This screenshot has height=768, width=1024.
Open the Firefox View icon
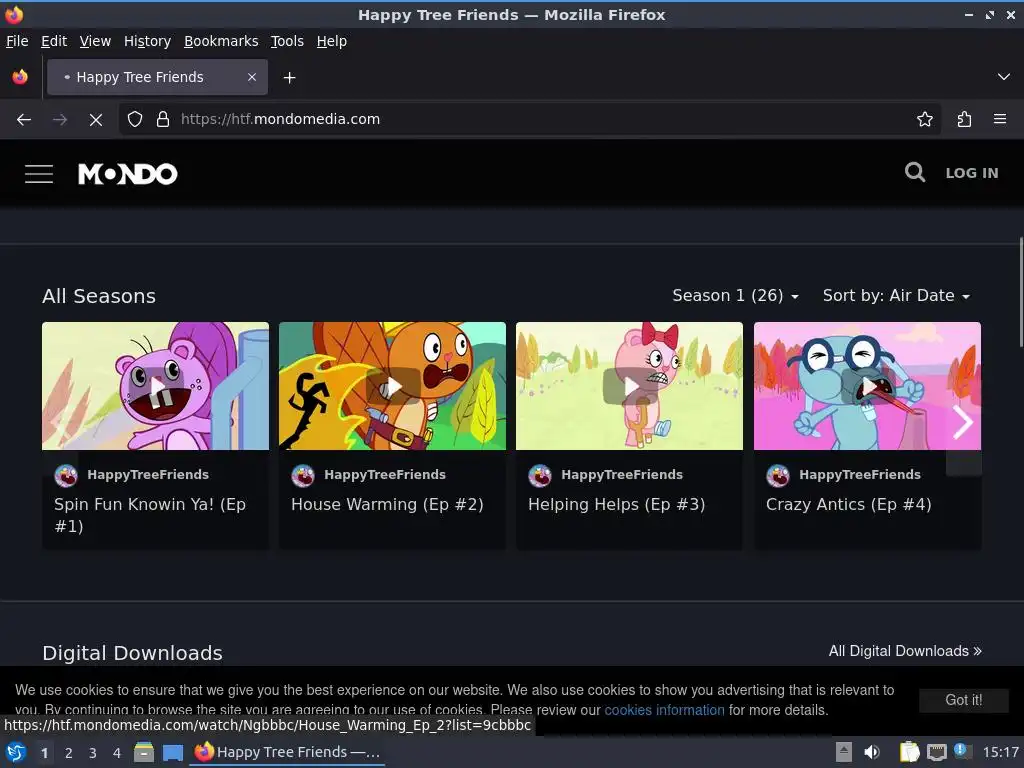coord(20,77)
